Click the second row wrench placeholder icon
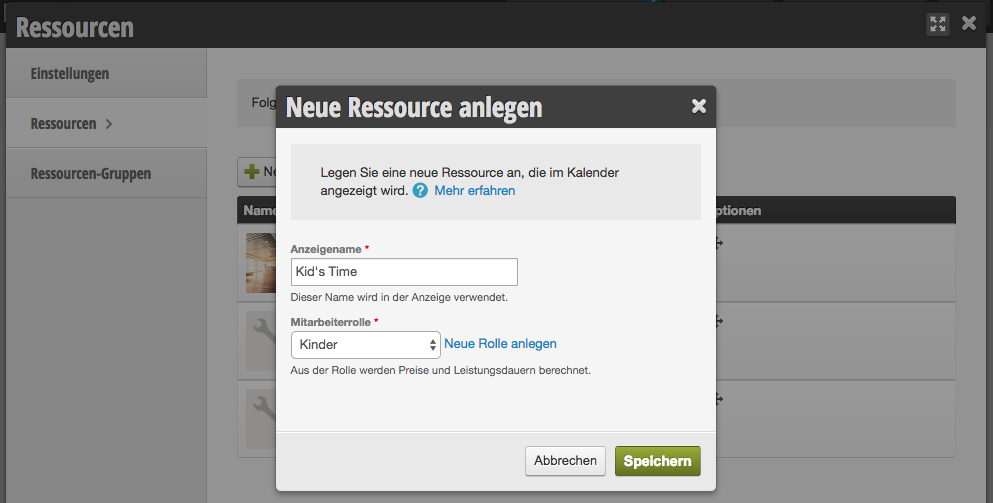Screen dimensions: 993x503 pyautogui.click(x=261, y=341)
